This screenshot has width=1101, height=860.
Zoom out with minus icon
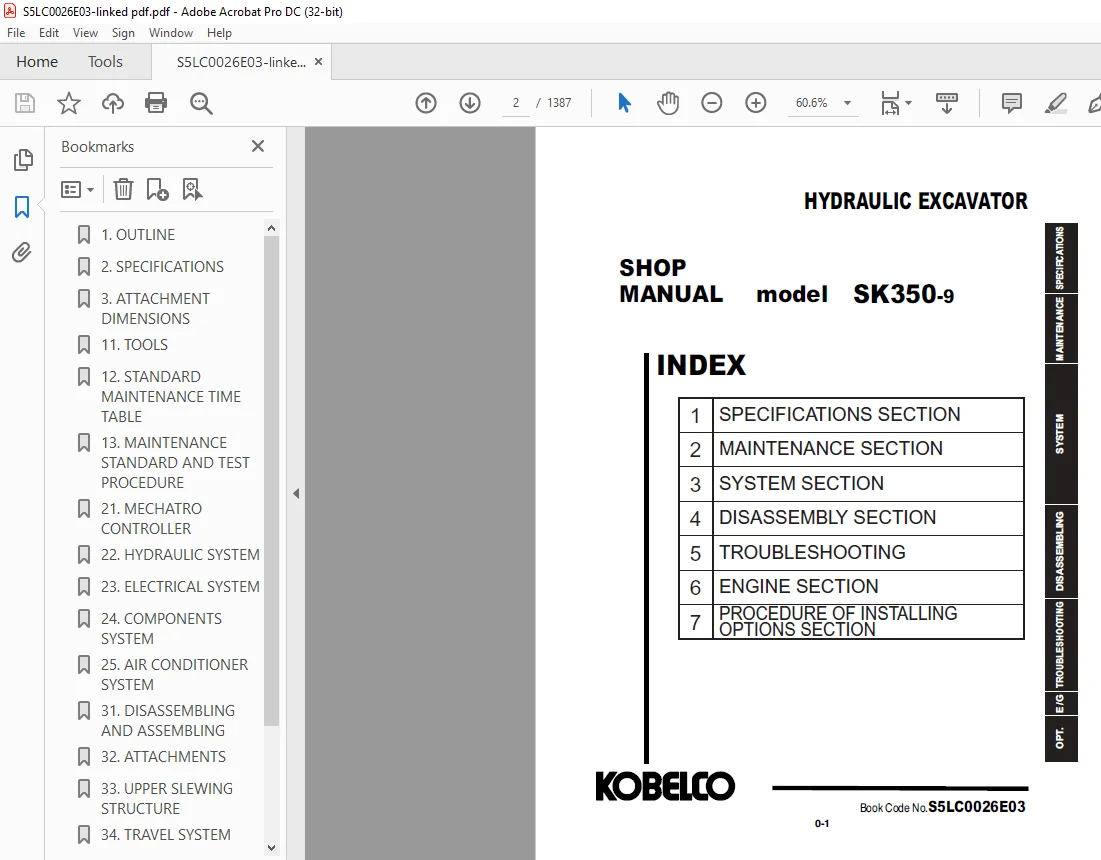[711, 103]
